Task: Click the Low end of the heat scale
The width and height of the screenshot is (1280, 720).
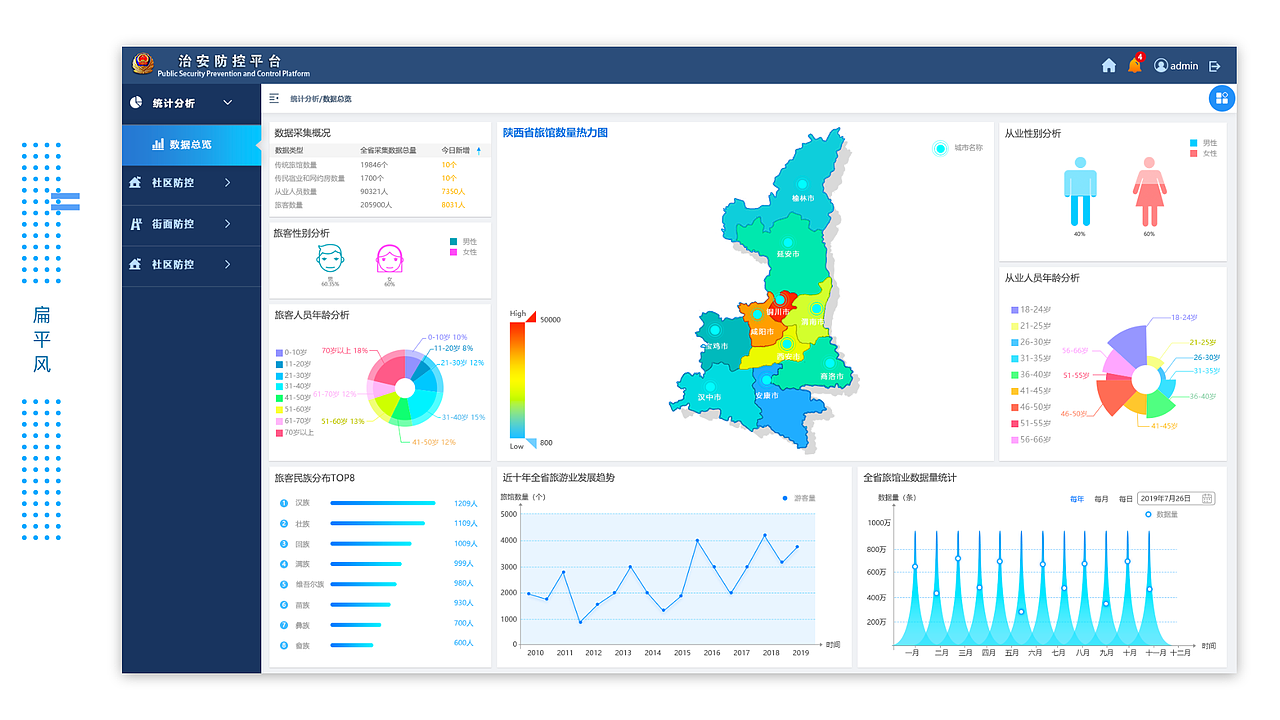Action: pos(516,446)
